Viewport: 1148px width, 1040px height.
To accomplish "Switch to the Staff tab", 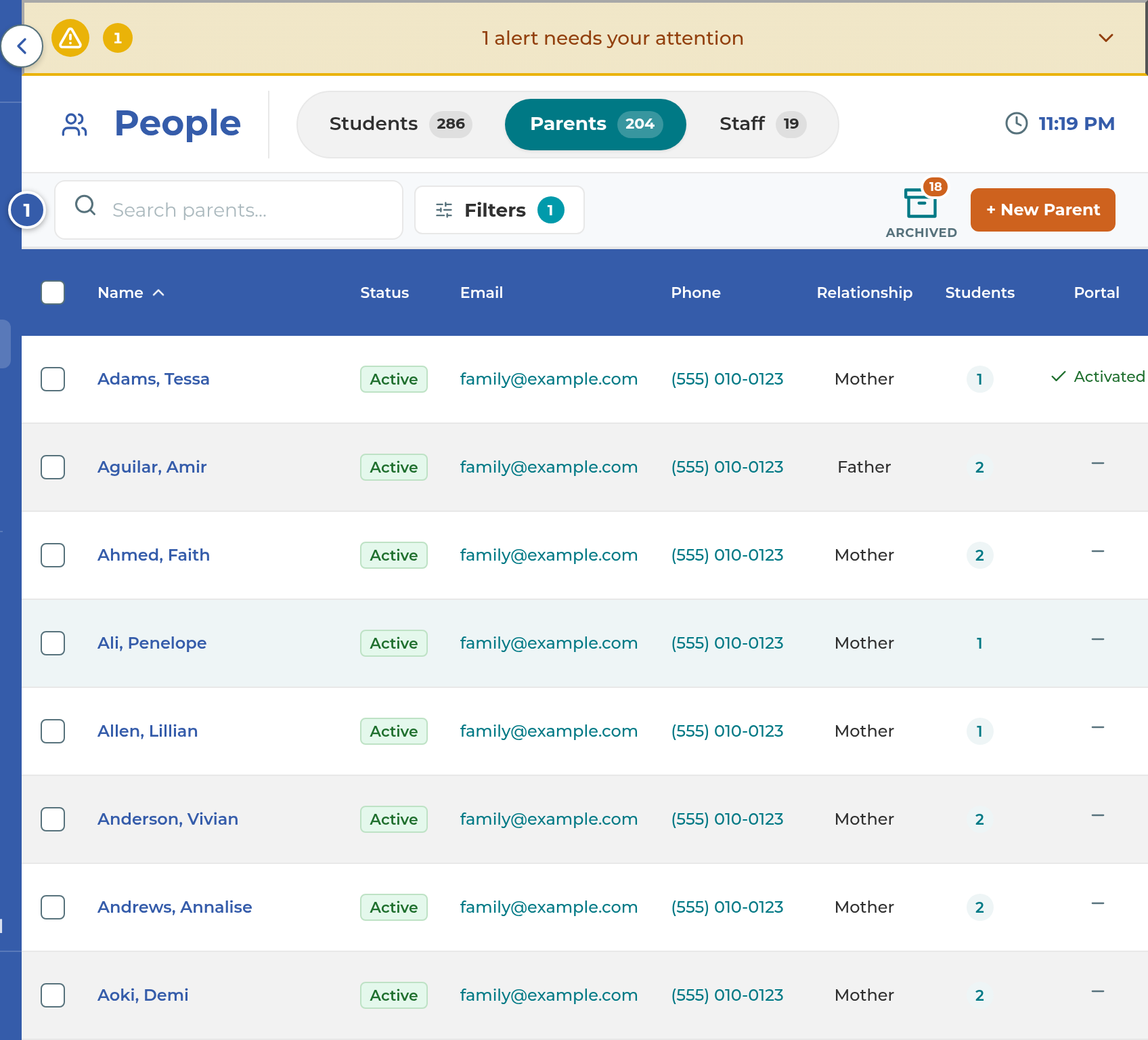I will point(763,124).
